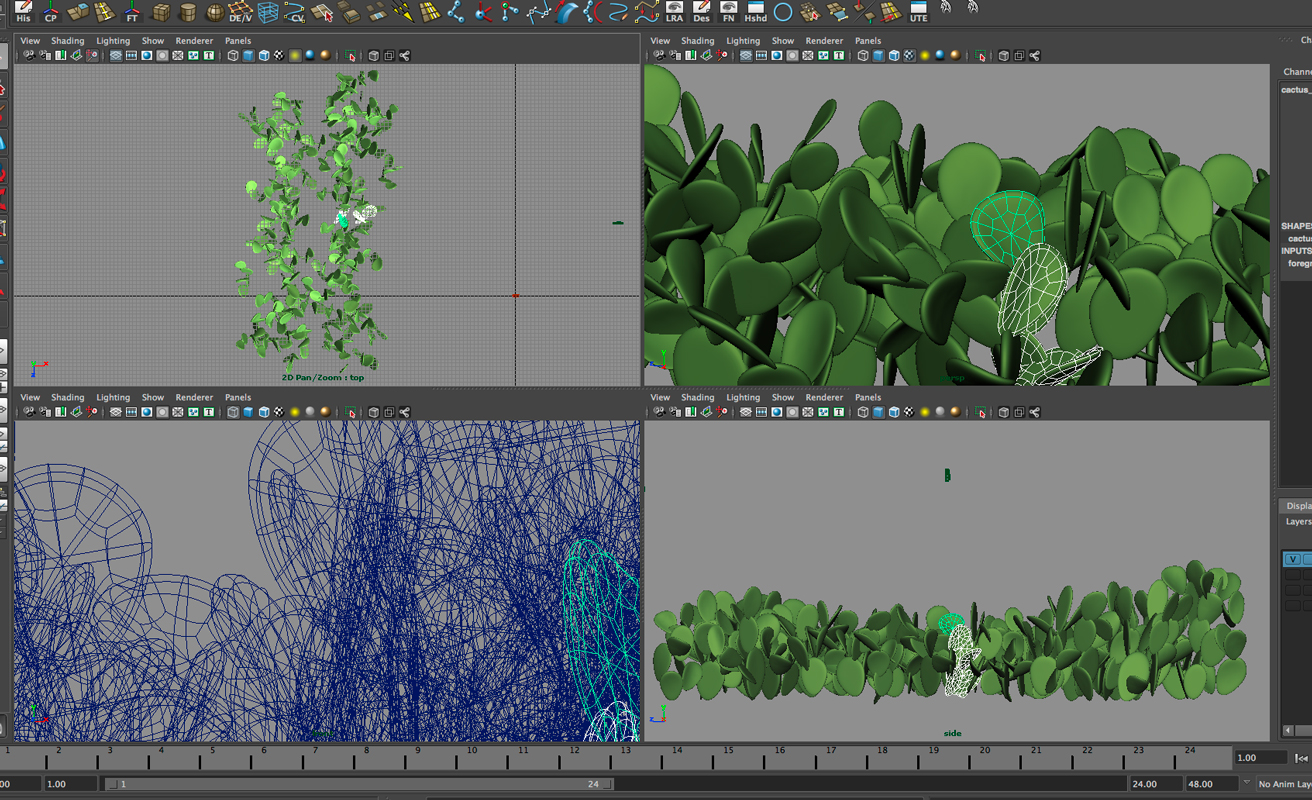Screen dimensions: 1312x800
Task: Click the DE/V shelf icon
Action: tap(241, 12)
